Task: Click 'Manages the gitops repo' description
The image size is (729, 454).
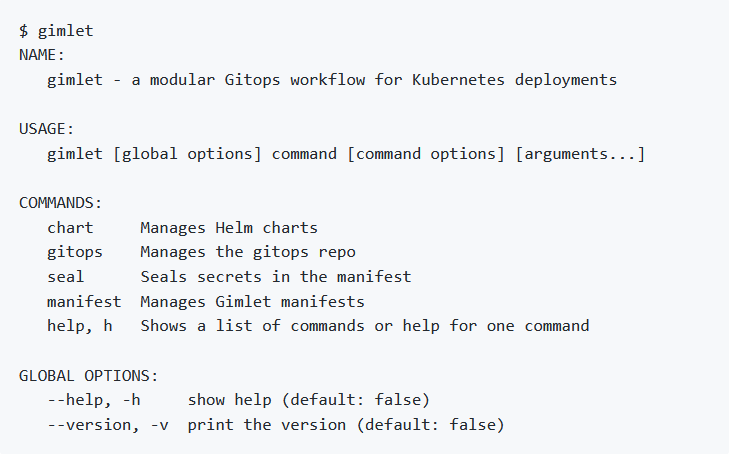Action: (x=248, y=252)
